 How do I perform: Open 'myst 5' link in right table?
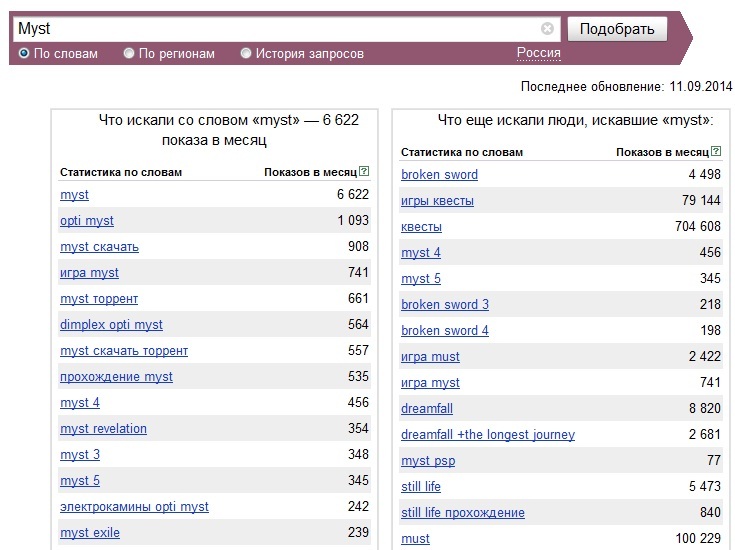tap(421, 279)
